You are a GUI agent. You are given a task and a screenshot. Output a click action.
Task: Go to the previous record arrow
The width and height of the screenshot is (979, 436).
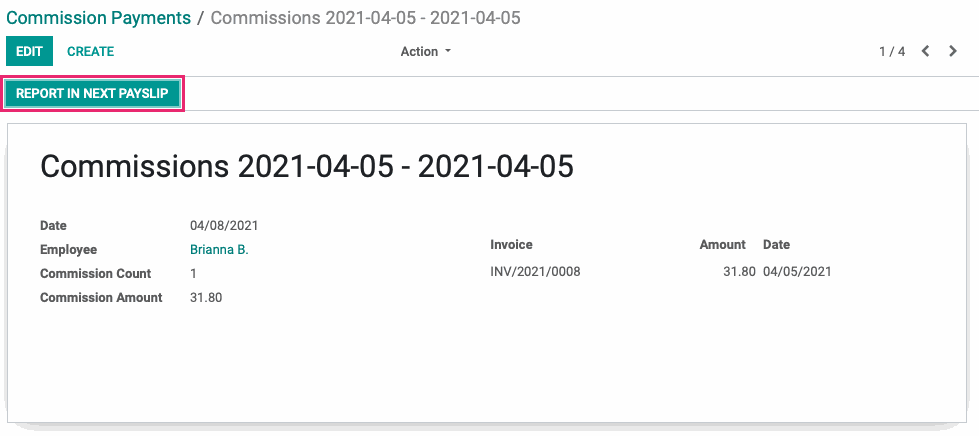926,51
